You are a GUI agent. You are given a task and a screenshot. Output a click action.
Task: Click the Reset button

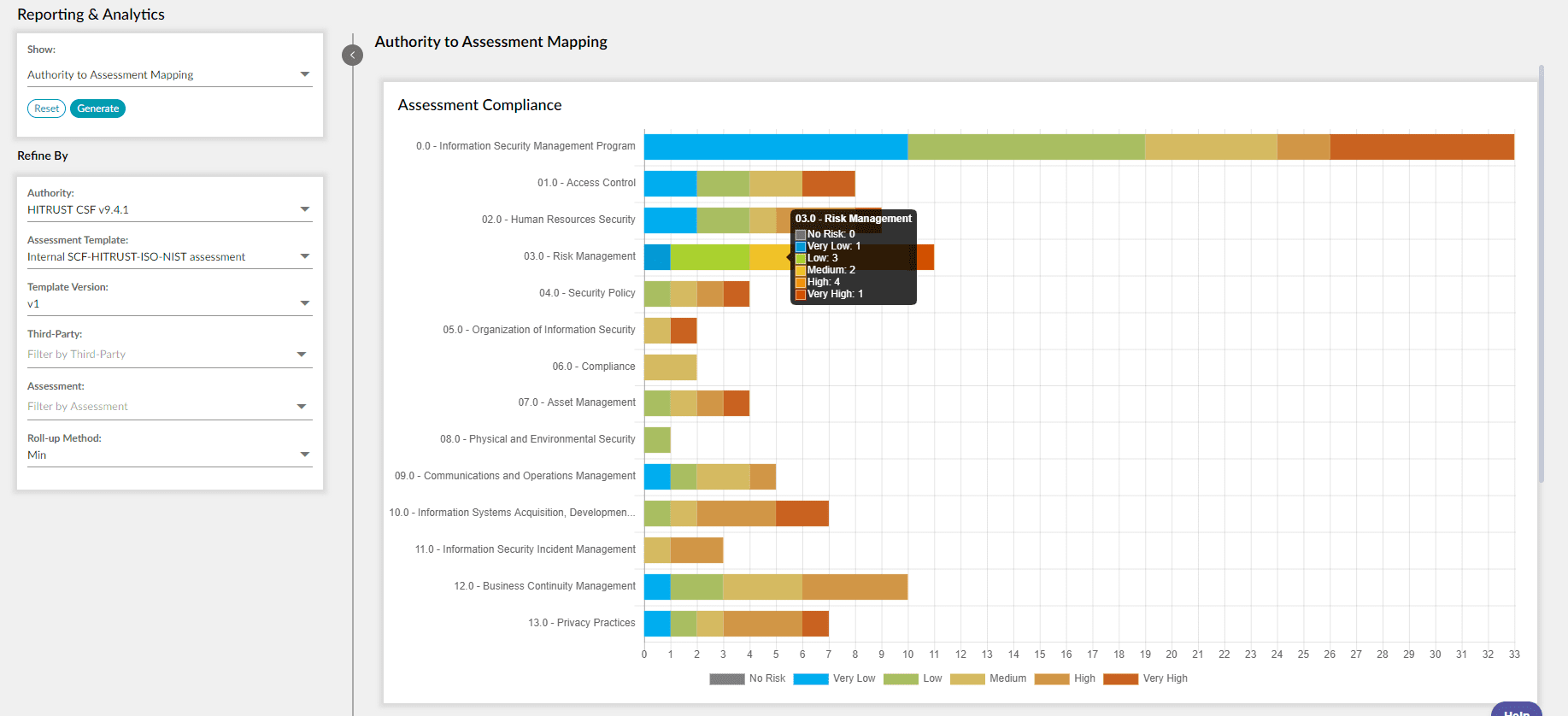tap(46, 109)
